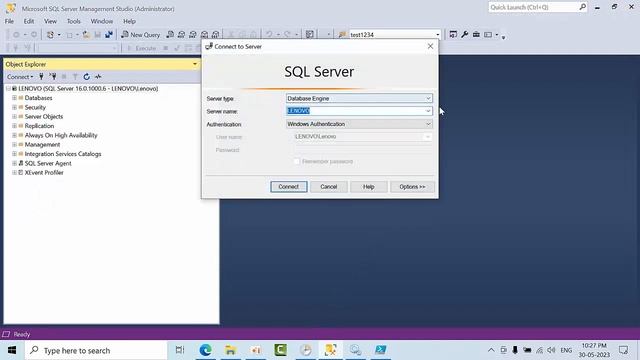Viewport: 640px width, 360px height.
Task: Open the File menu
Action: coord(9,21)
